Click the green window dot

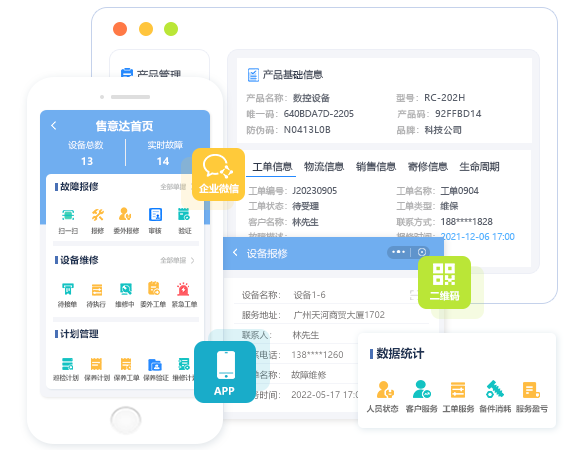click(171, 29)
